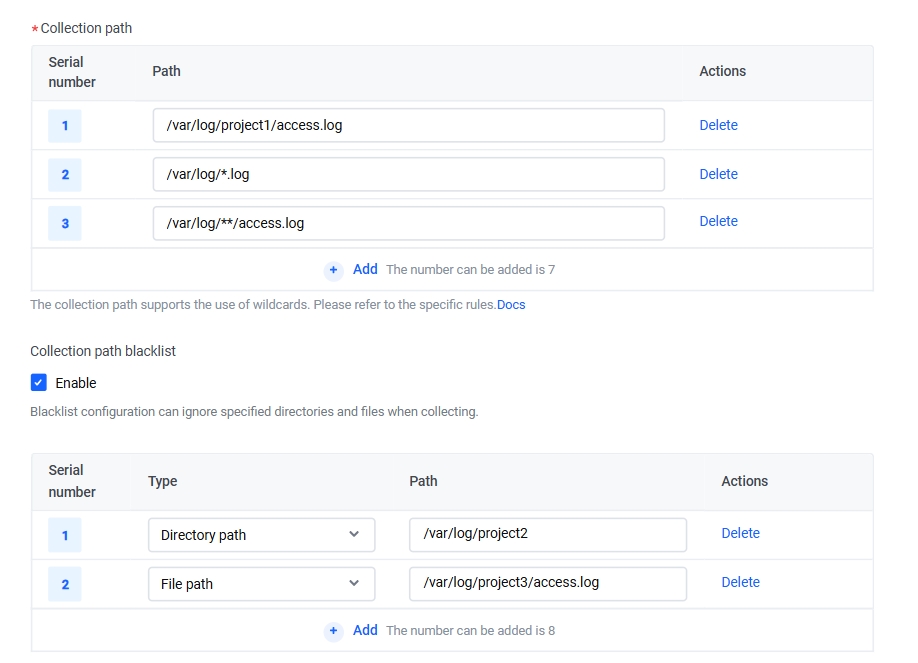Click chevron arrow on File path selector
The image size is (918, 663).
click(354, 583)
